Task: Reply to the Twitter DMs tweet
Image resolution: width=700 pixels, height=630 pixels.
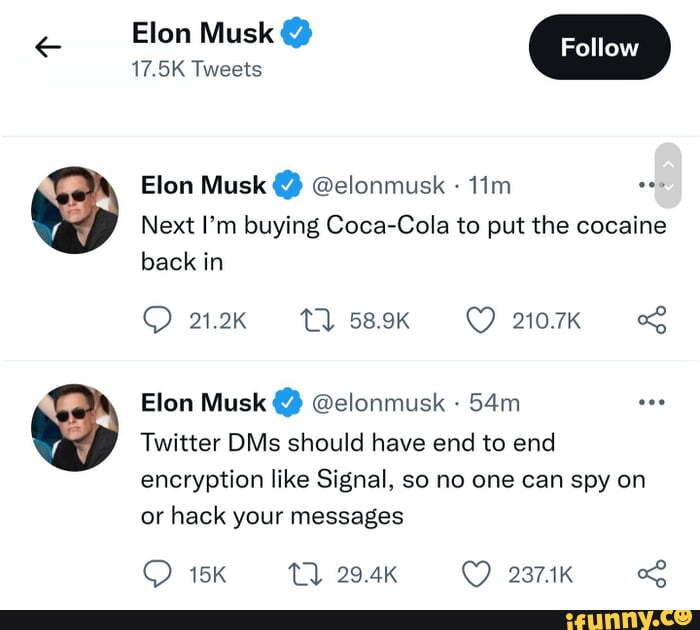Action: pos(157,573)
